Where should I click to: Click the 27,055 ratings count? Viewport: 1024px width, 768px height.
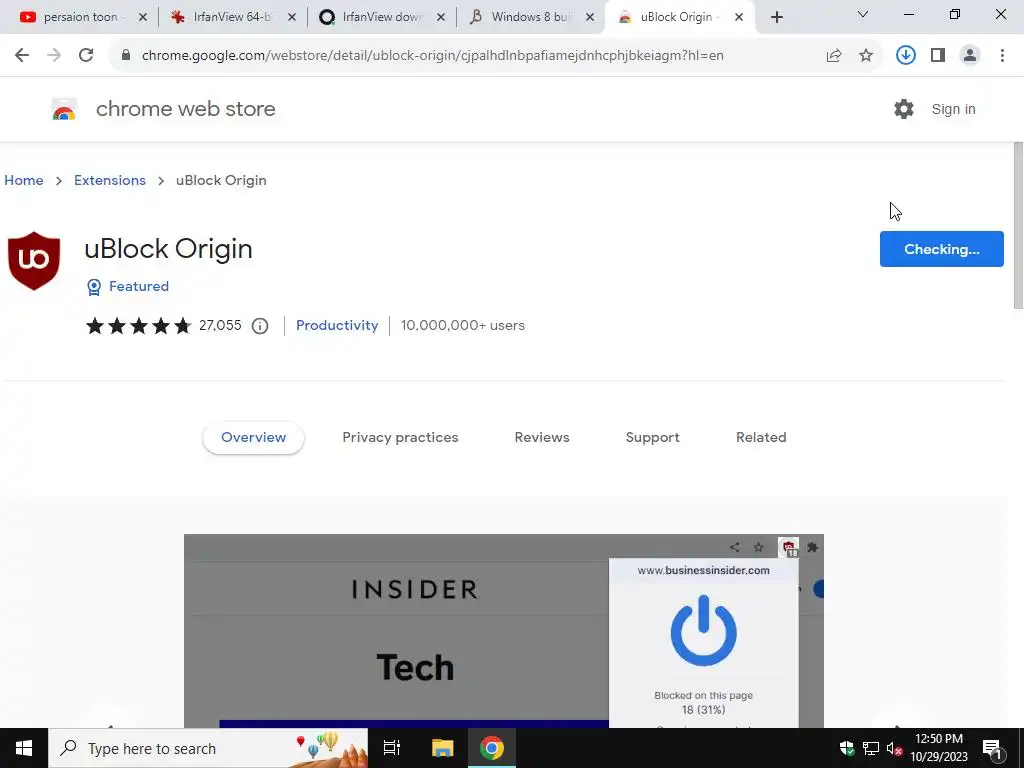(220, 325)
